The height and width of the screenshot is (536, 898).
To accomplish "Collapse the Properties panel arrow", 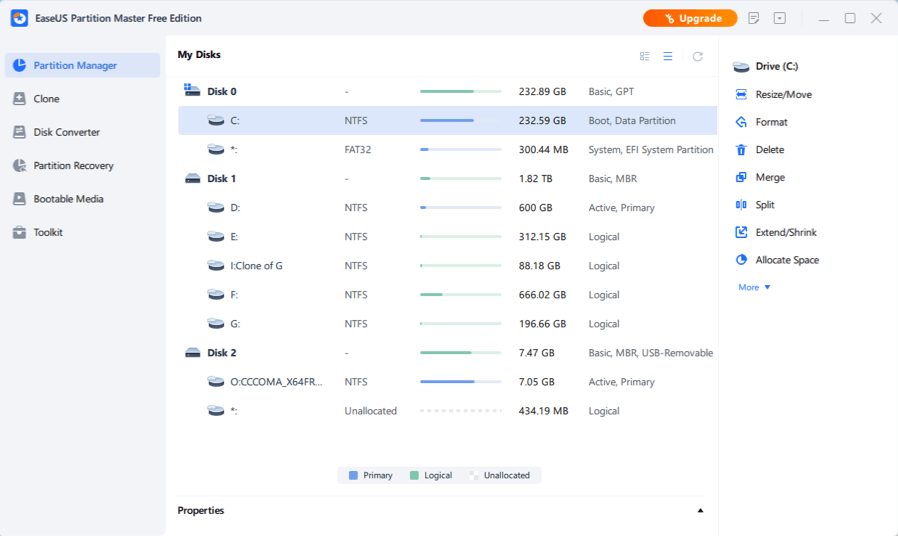I will (x=700, y=511).
